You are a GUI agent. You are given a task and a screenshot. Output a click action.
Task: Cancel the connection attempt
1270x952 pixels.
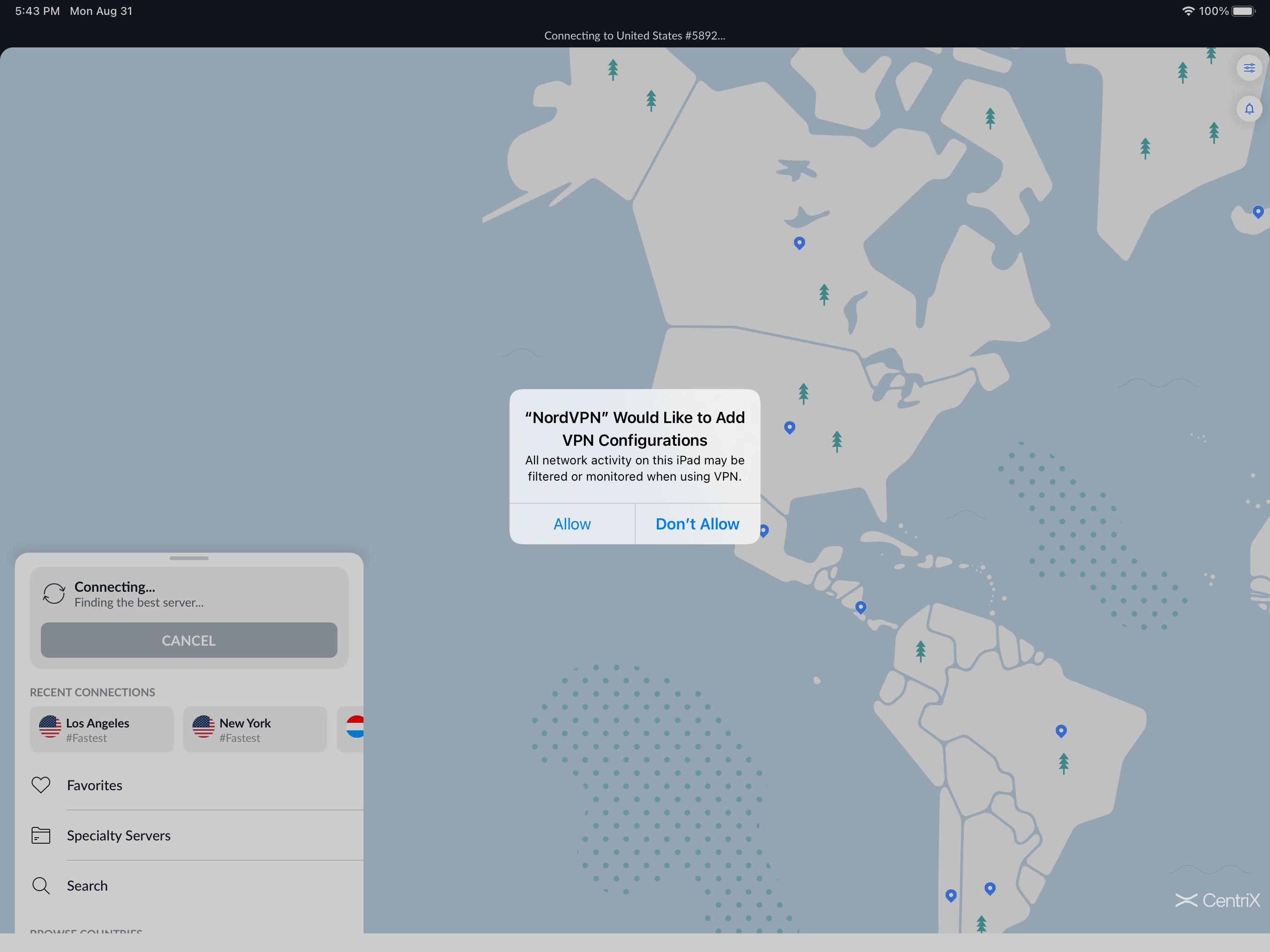(x=189, y=640)
